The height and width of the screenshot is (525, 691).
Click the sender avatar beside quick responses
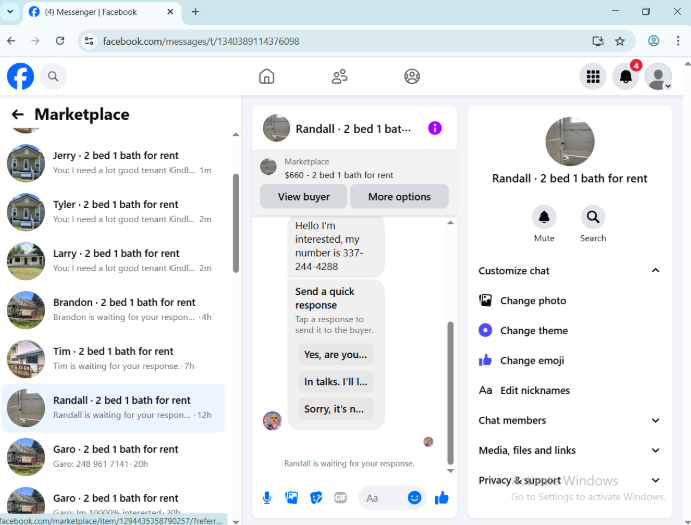272,421
